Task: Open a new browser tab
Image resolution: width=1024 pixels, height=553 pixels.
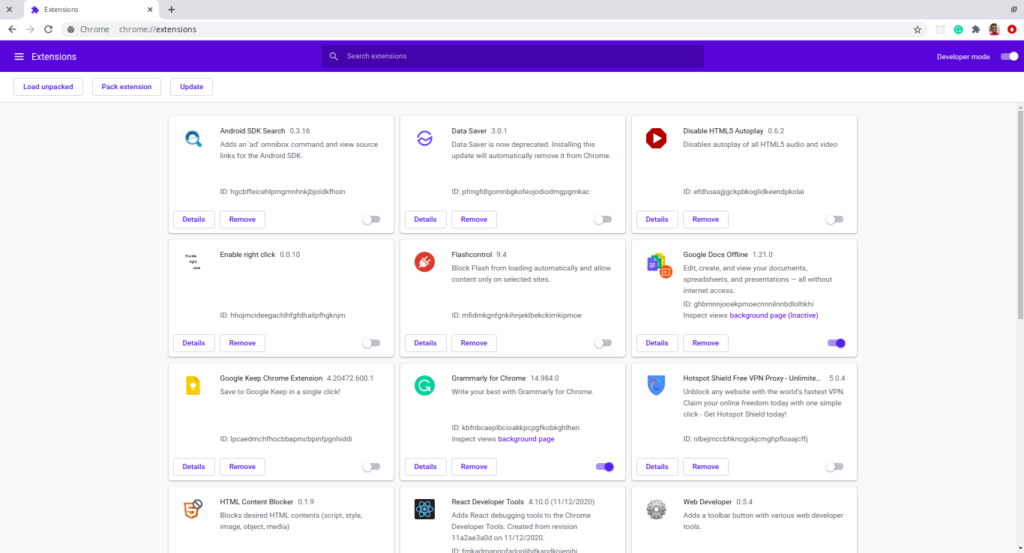Action: [x=171, y=10]
